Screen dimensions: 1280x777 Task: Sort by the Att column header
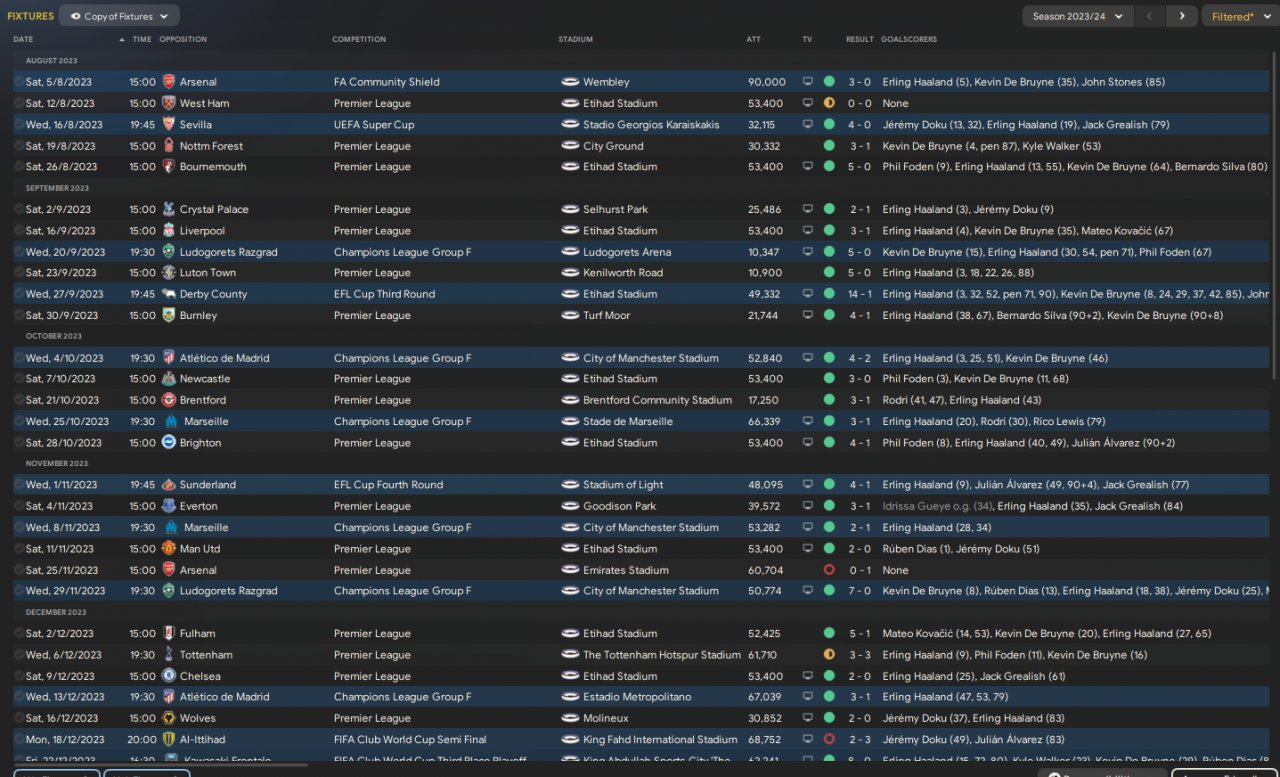tap(753, 40)
